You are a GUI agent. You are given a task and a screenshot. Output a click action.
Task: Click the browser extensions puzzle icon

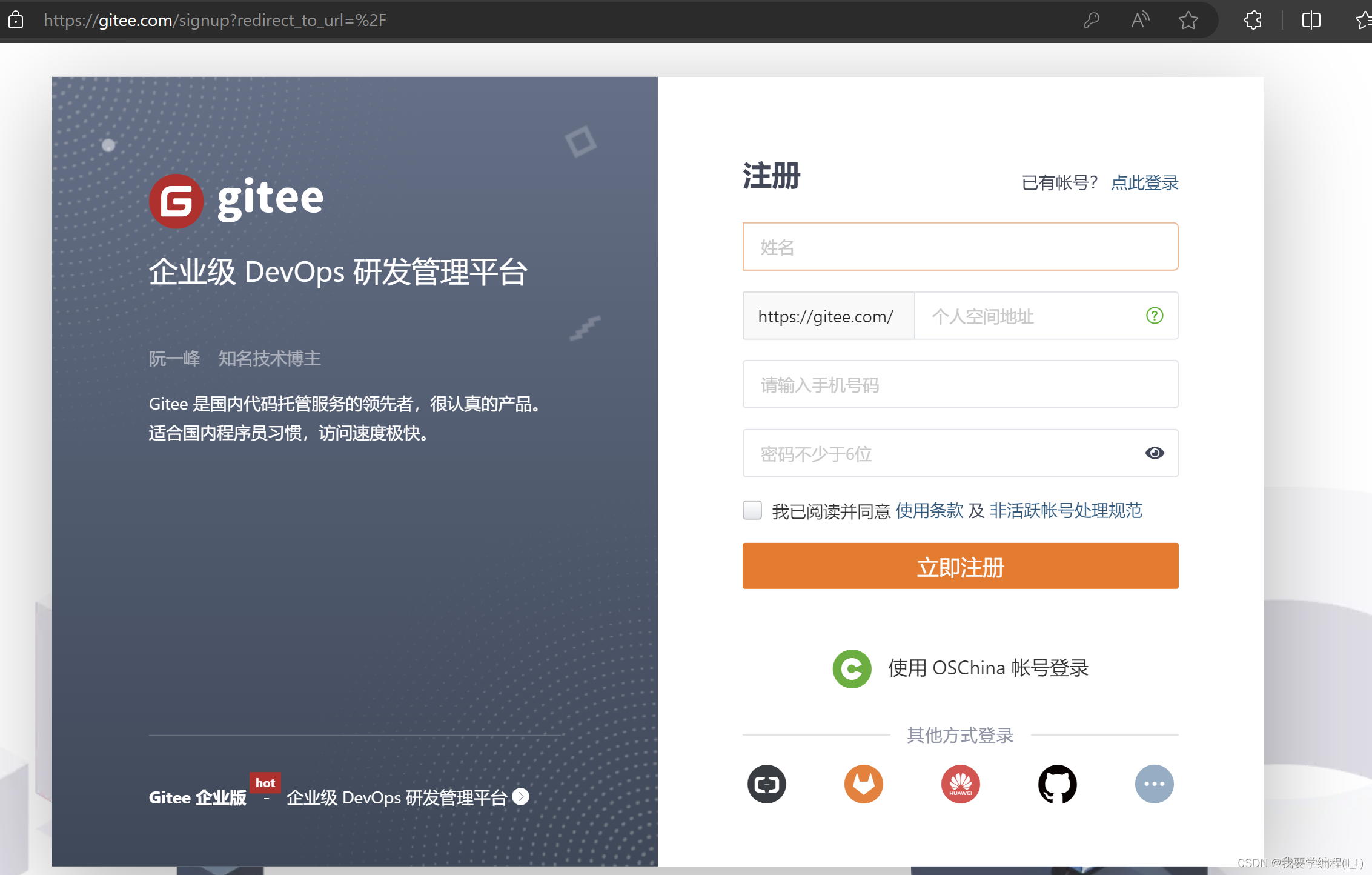[1253, 20]
